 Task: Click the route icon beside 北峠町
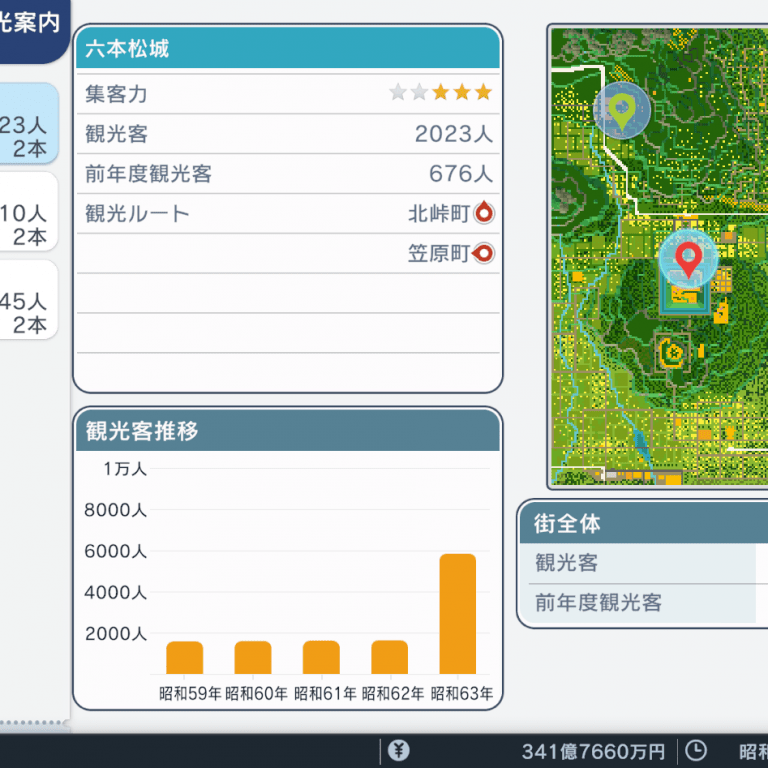click(x=484, y=213)
